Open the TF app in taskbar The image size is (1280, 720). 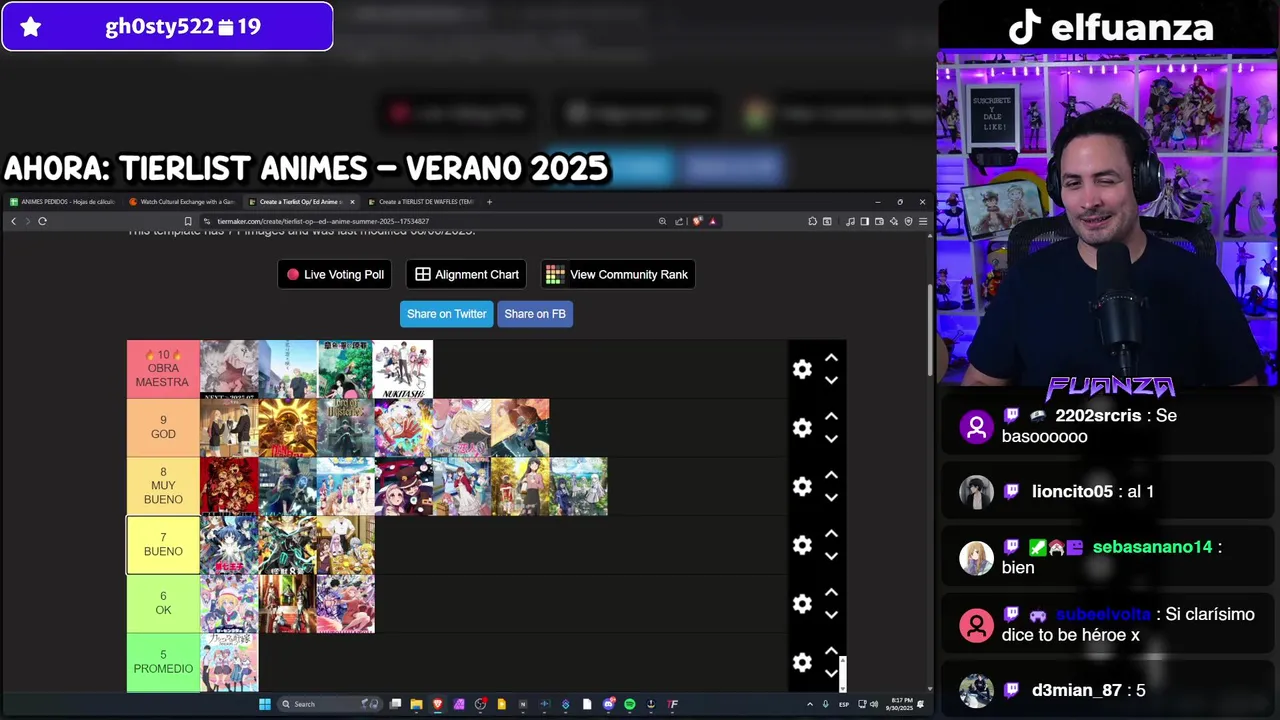[673, 704]
